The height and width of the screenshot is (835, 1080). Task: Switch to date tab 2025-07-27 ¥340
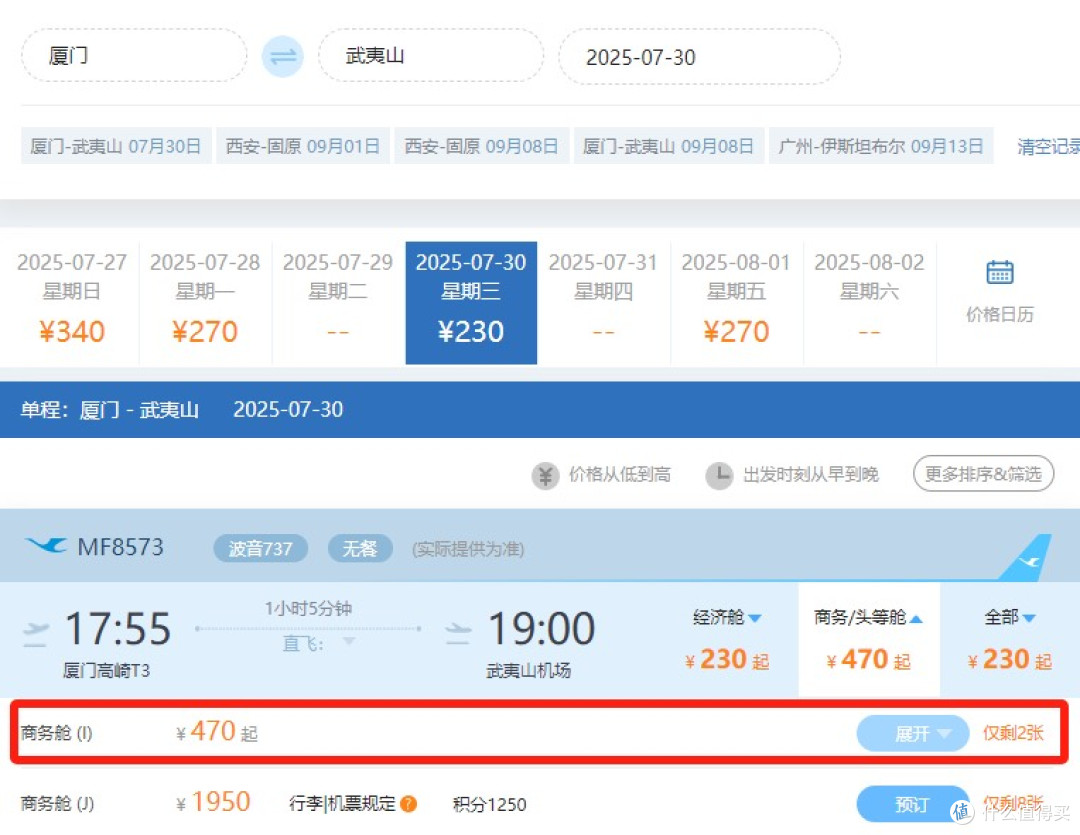pos(72,302)
